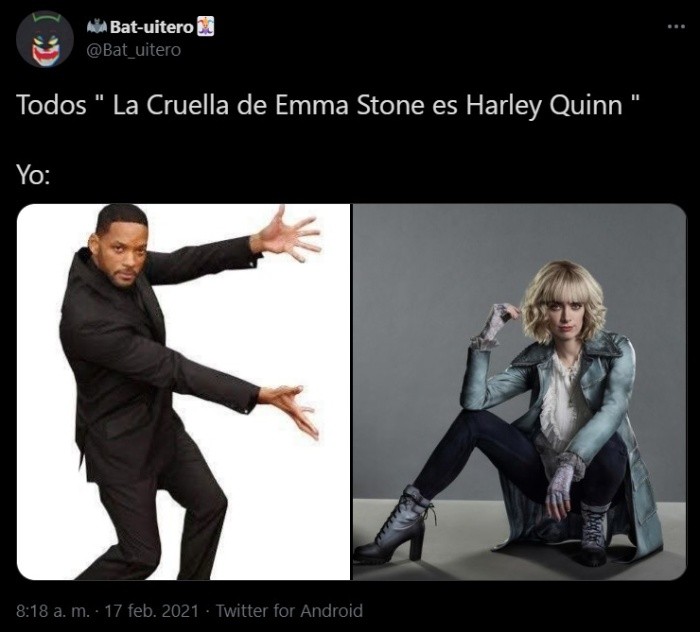The image size is (700, 632).
Task: Click the @Bat_uitero handle
Action: tap(133, 50)
